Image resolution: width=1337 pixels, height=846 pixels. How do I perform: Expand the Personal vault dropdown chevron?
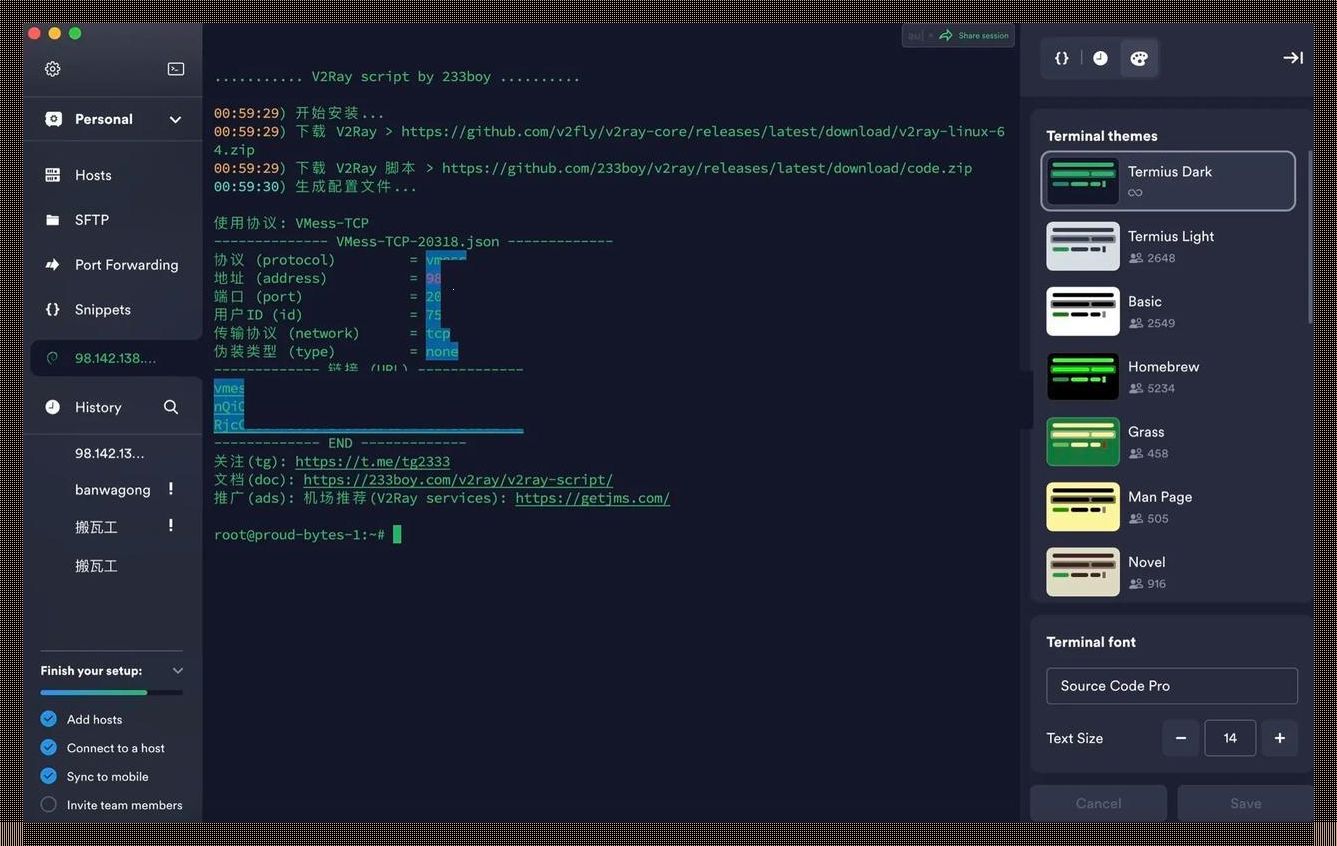(x=175, y=119)
